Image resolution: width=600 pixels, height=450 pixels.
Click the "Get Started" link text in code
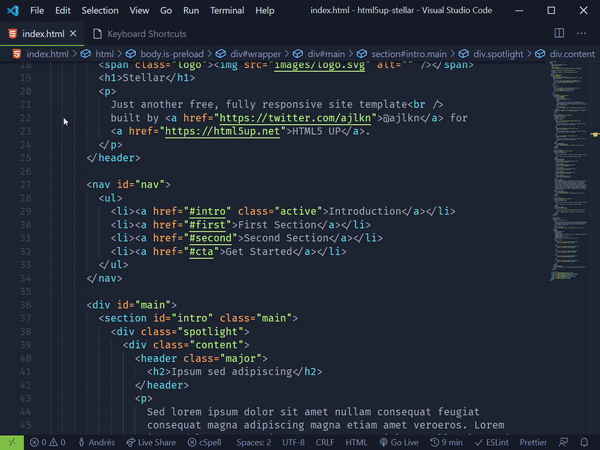[259, 251]
